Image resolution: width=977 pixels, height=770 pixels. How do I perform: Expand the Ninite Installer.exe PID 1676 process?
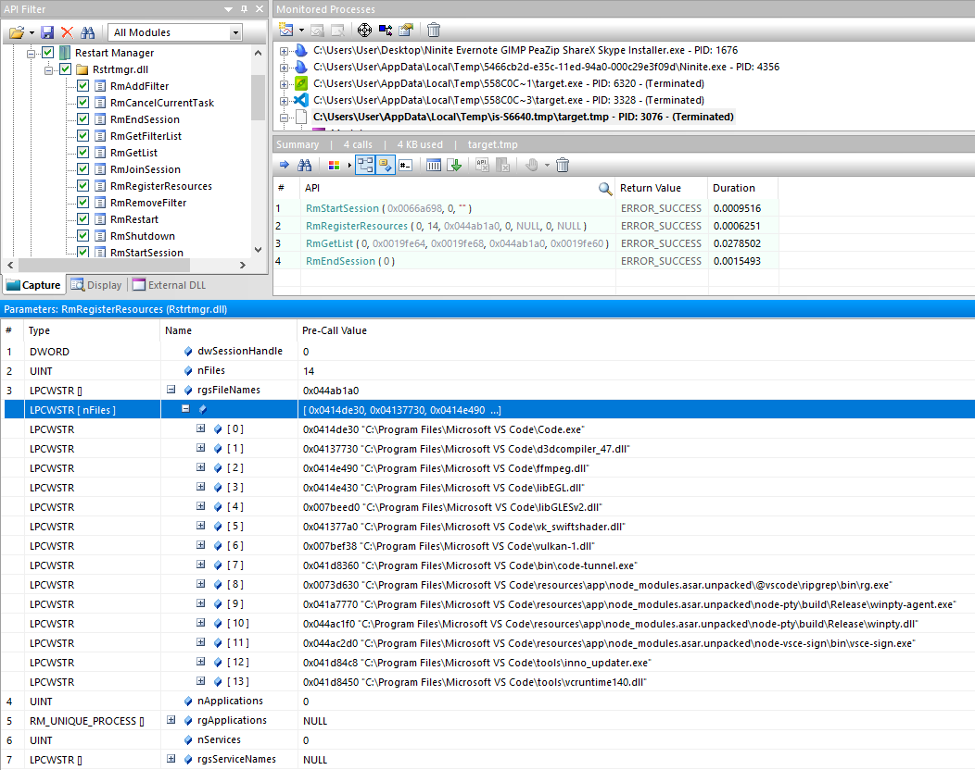(x=284, y=50)
